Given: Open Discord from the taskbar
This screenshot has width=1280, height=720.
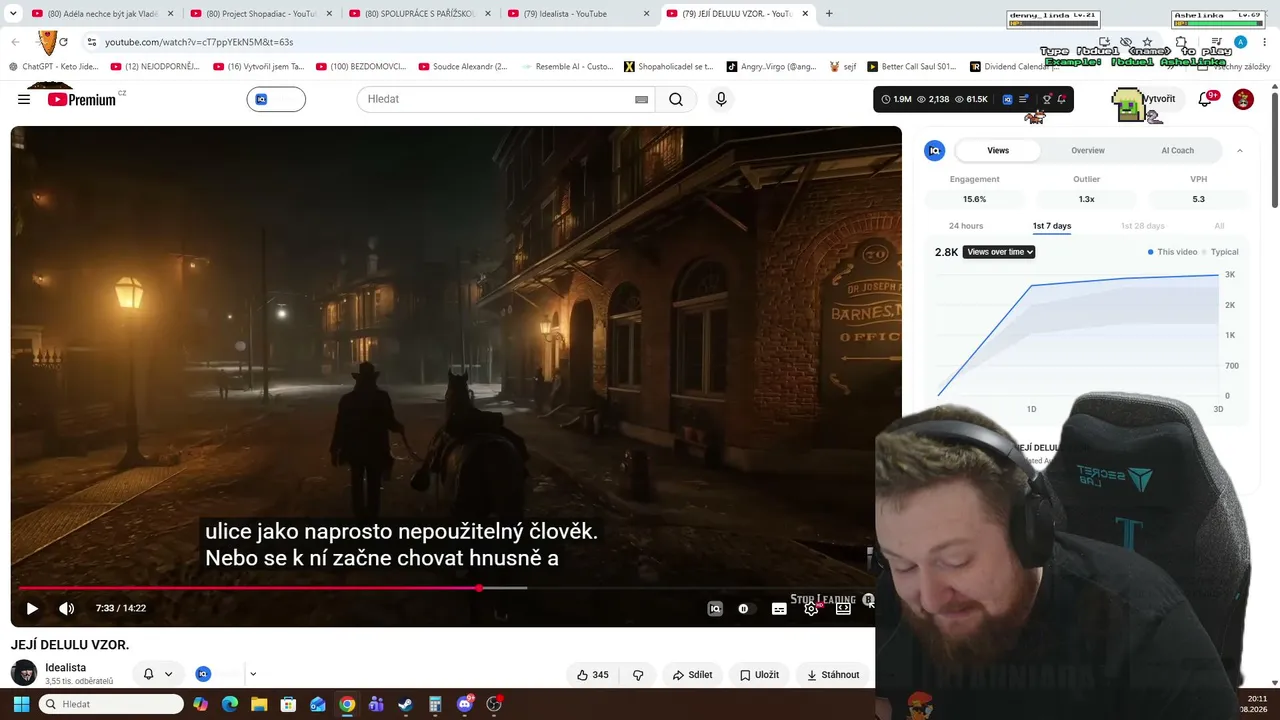Looking at the screenshot, I should click(464, 704).
